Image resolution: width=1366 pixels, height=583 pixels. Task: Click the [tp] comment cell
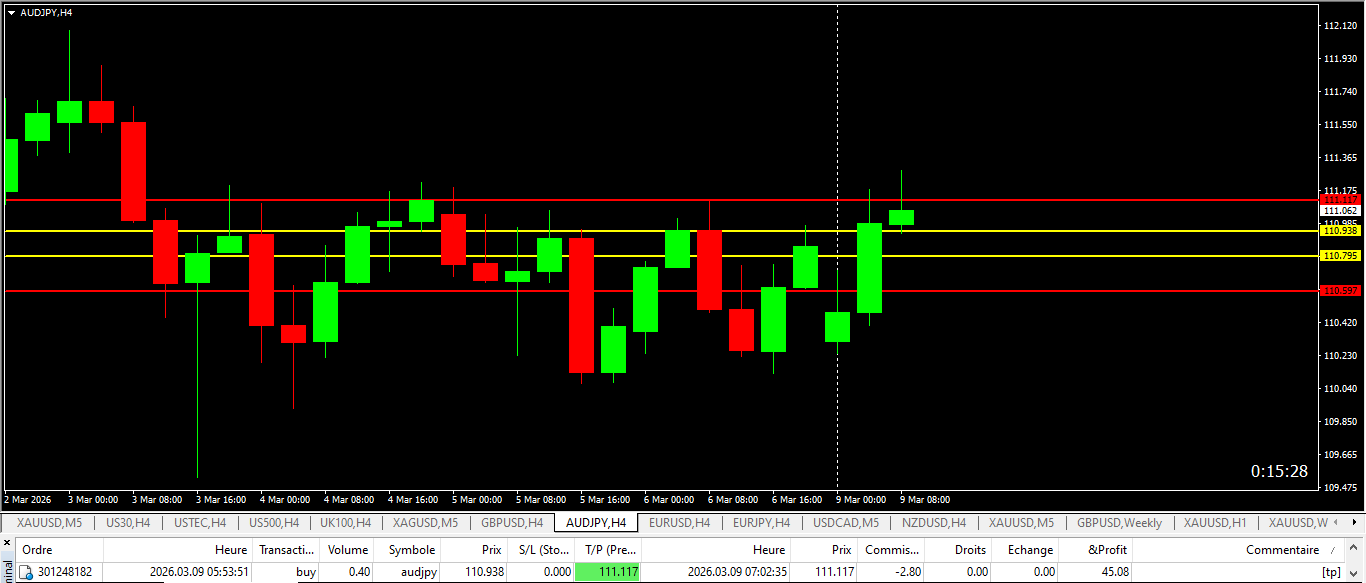tap(1330, 572)
